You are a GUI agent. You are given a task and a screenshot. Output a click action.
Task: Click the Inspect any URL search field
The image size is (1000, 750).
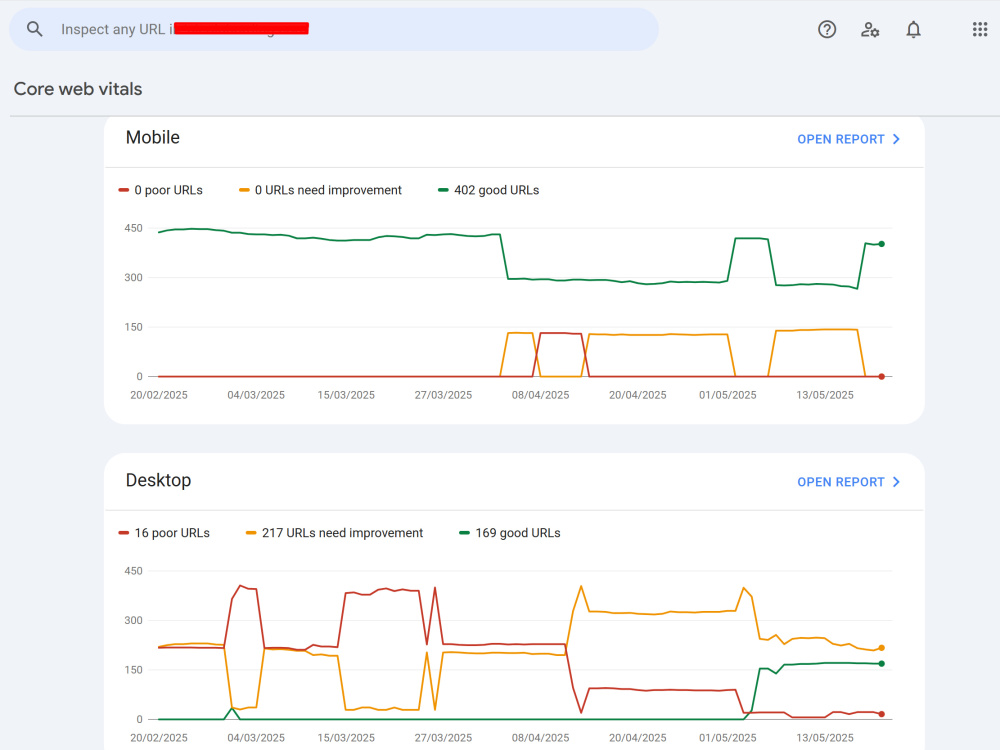pos(334,29)
